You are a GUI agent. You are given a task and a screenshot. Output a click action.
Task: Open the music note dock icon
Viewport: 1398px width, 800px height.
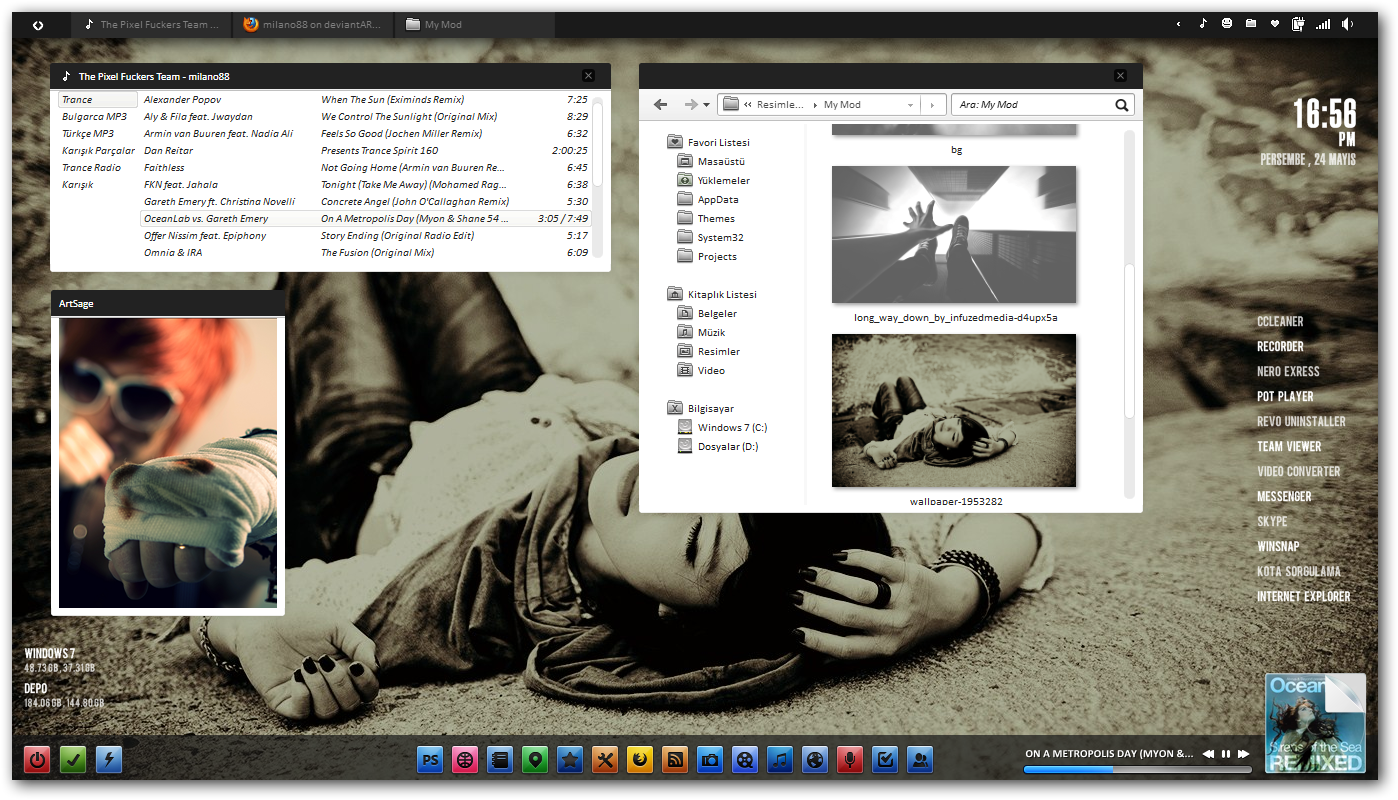tap(780, 760)
